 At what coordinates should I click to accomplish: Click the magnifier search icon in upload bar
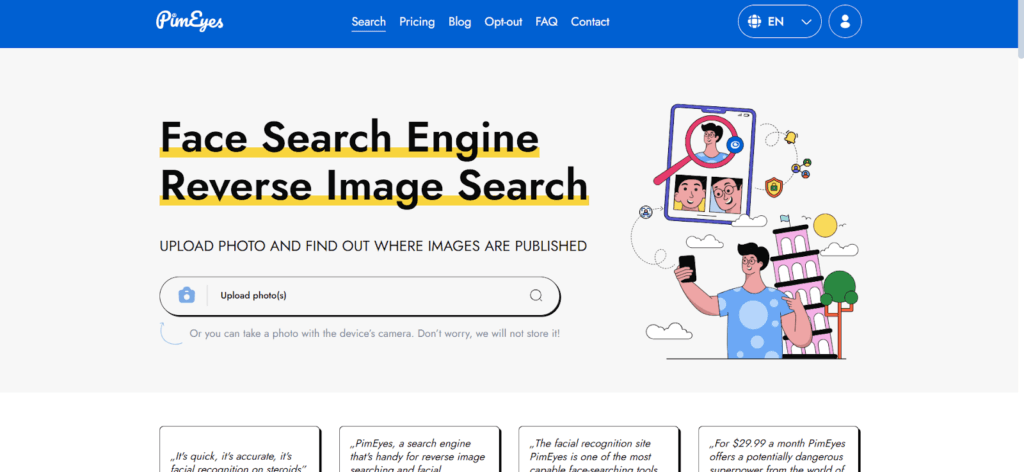click(x=536, y=296)
